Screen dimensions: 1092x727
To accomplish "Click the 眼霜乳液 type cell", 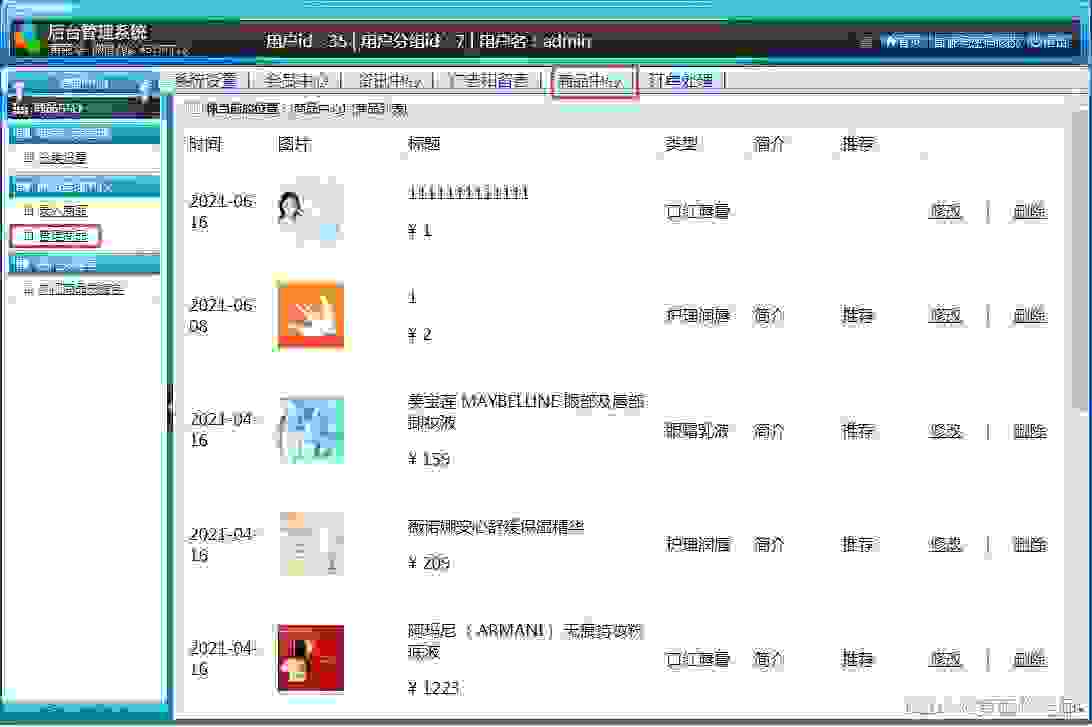I will [x=696, y=431].
